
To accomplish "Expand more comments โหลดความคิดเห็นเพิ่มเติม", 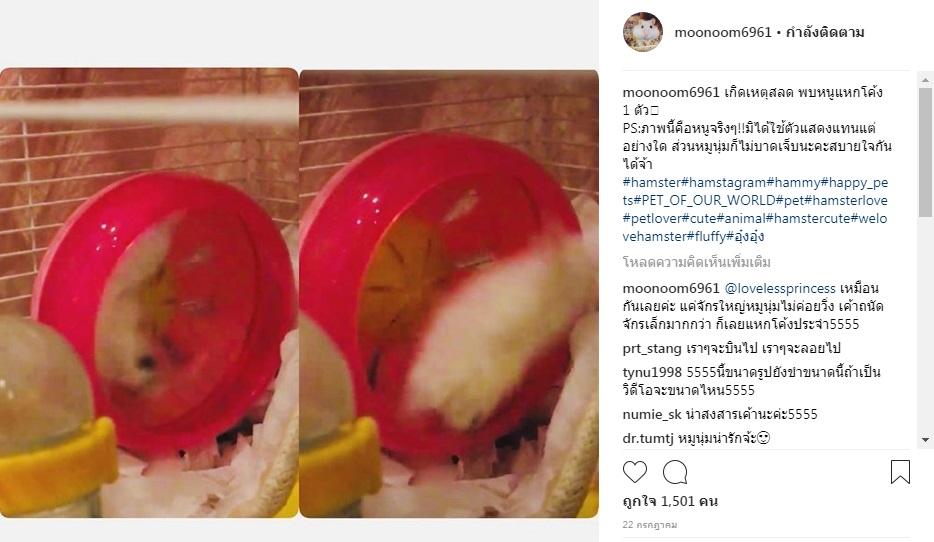I will pyautogui.click(x=696, y=261).
